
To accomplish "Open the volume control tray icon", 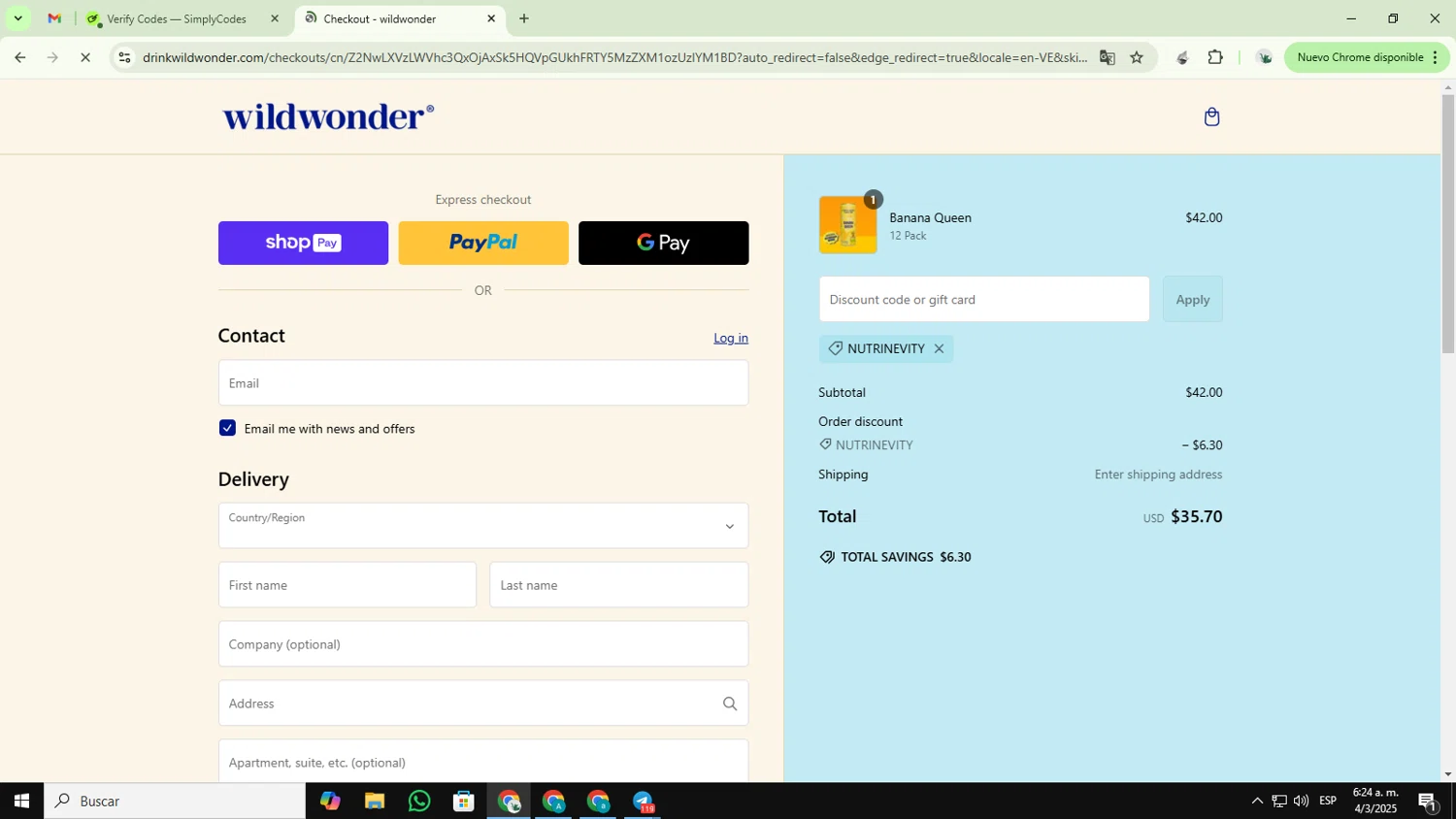I will (1301, 801).
